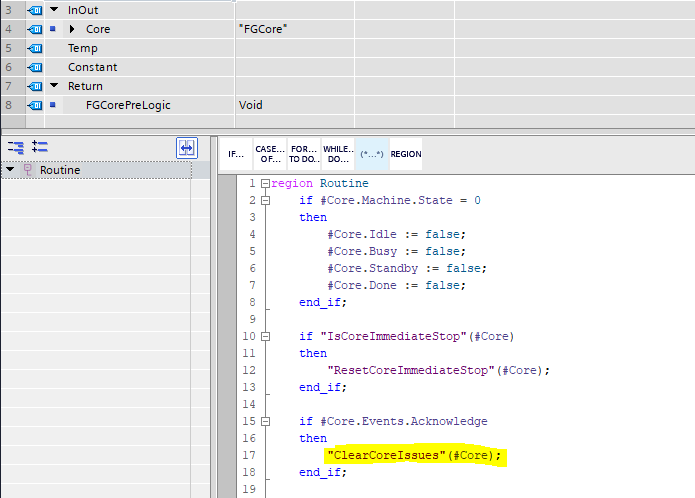Insert a FOR TO DO loop template
The width and height of the screenshot is (695, 498).
pyautogui.click(x=304, y=154)
